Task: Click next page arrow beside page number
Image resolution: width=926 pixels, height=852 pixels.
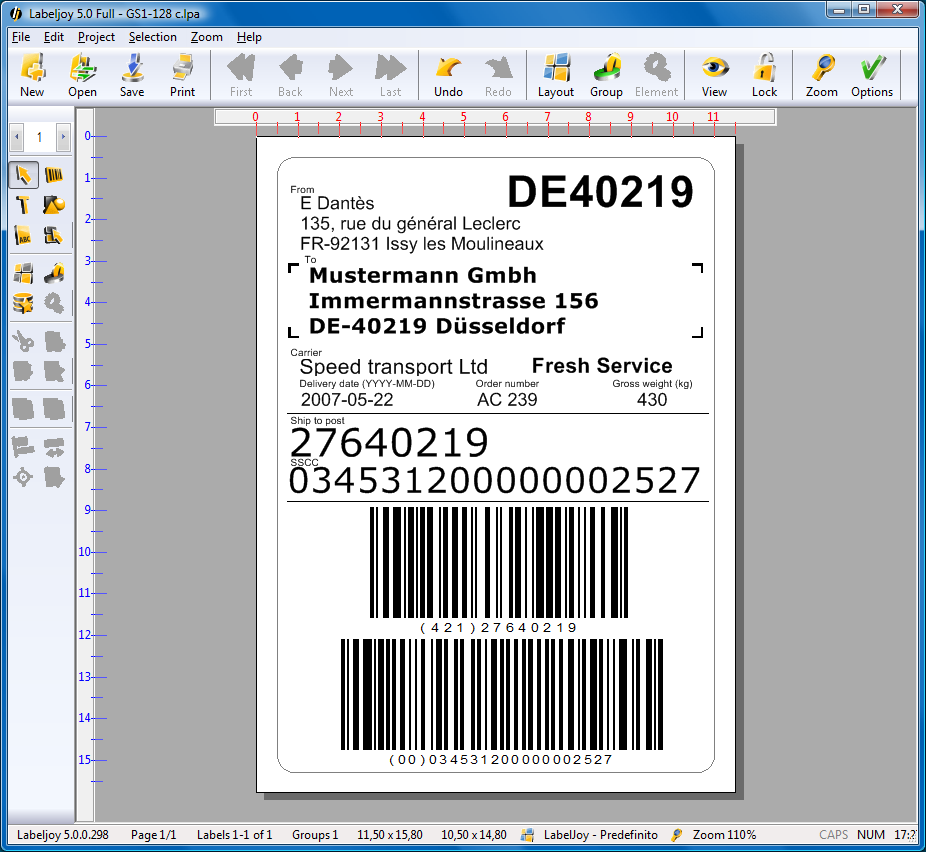Action: (63, 137)
